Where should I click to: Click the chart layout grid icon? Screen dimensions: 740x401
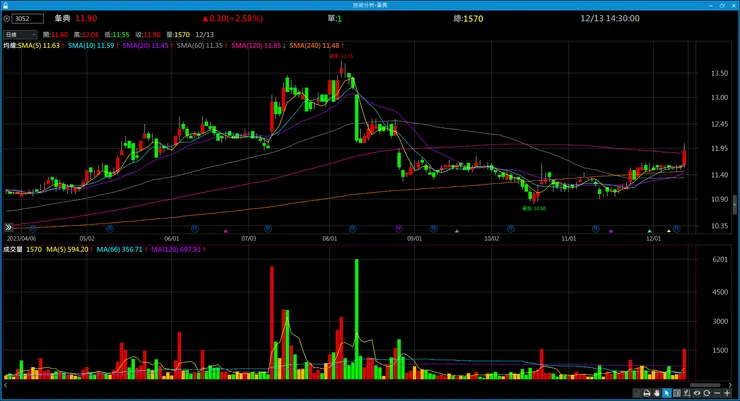677,393
